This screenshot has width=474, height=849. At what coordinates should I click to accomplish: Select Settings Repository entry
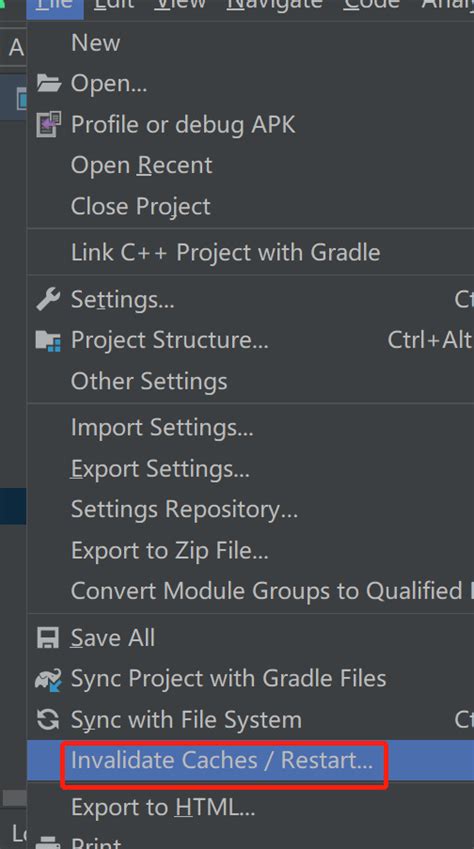(251, 510)
